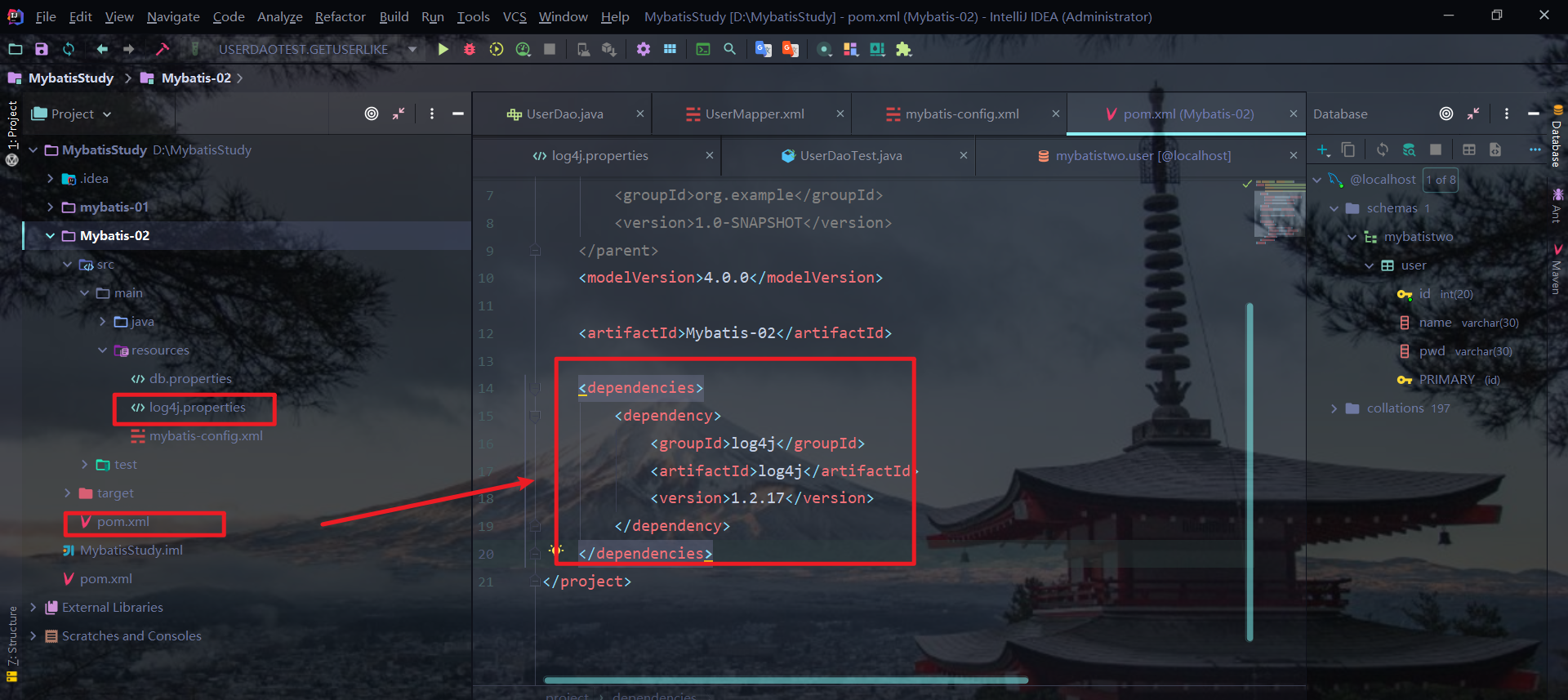Click the blue Google Translate icon
Screen dimensions: 1568x700
764,49
